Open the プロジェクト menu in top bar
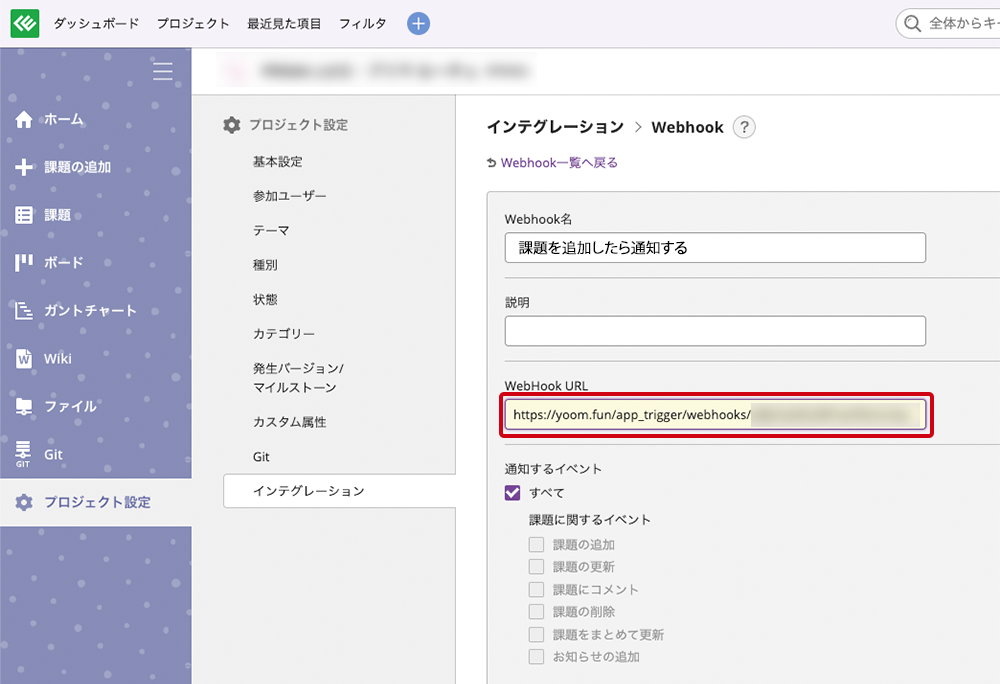 click(193, 23)
